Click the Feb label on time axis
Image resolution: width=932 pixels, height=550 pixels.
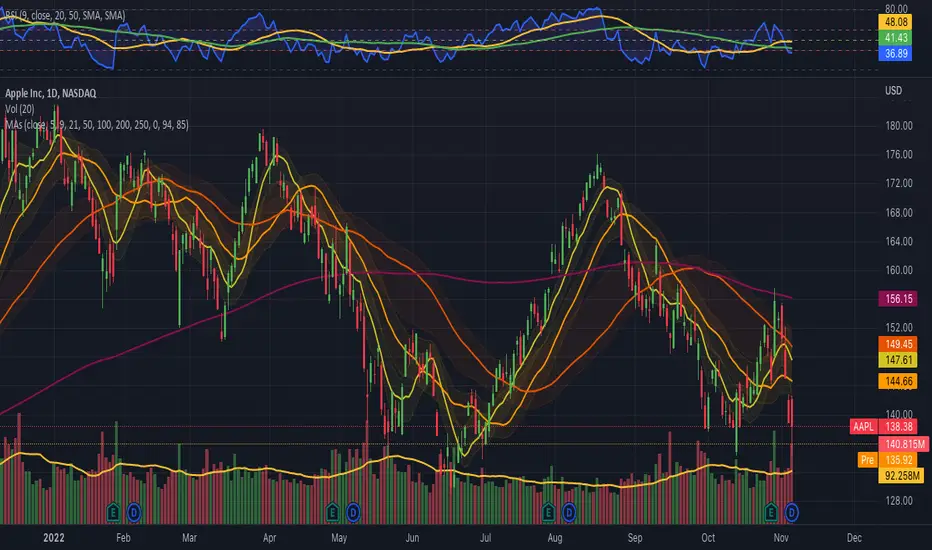pyautogui.click(x=123, y=538)
